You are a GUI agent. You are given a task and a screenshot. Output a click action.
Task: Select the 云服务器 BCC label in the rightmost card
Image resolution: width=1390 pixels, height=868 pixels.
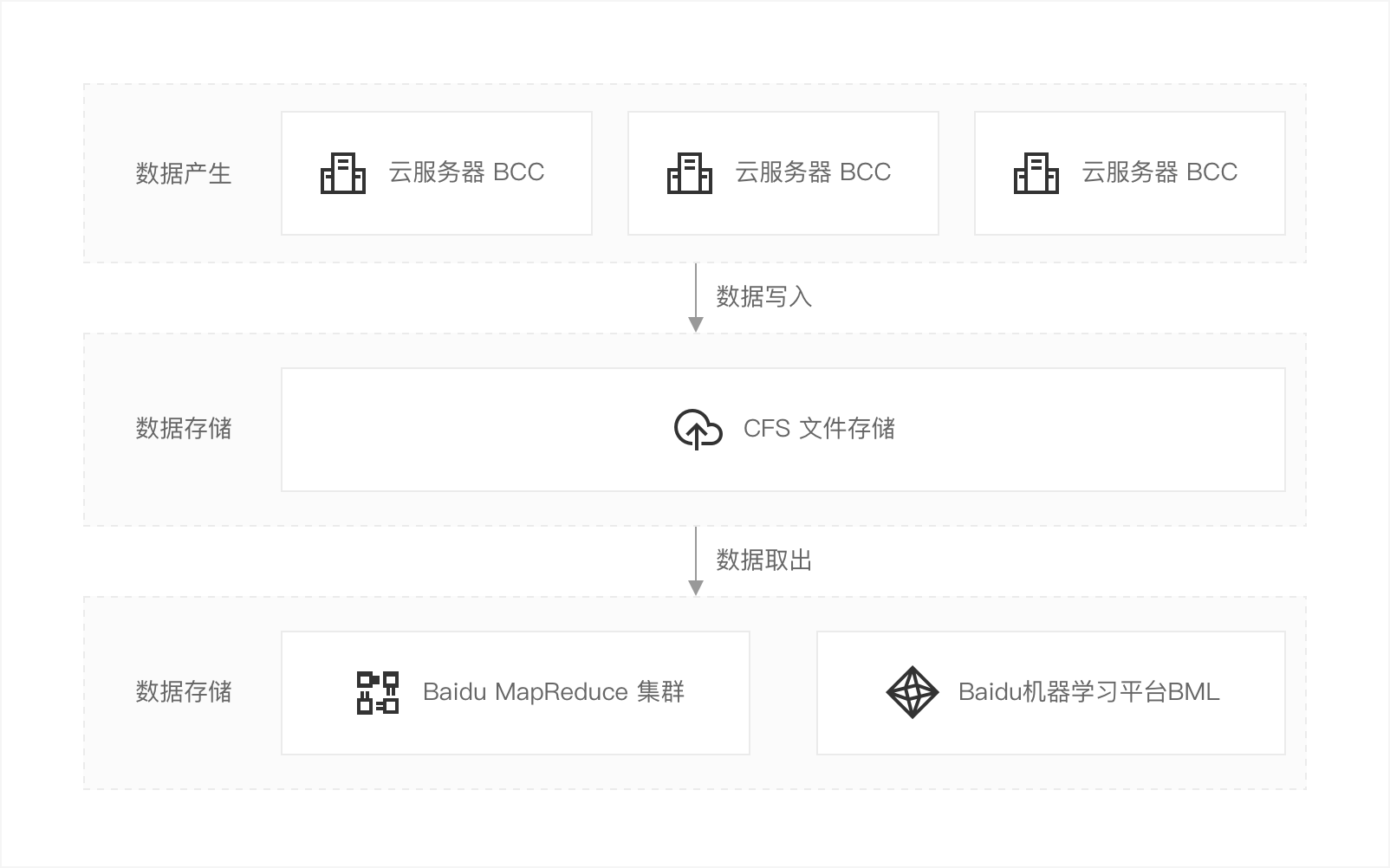1159,172
